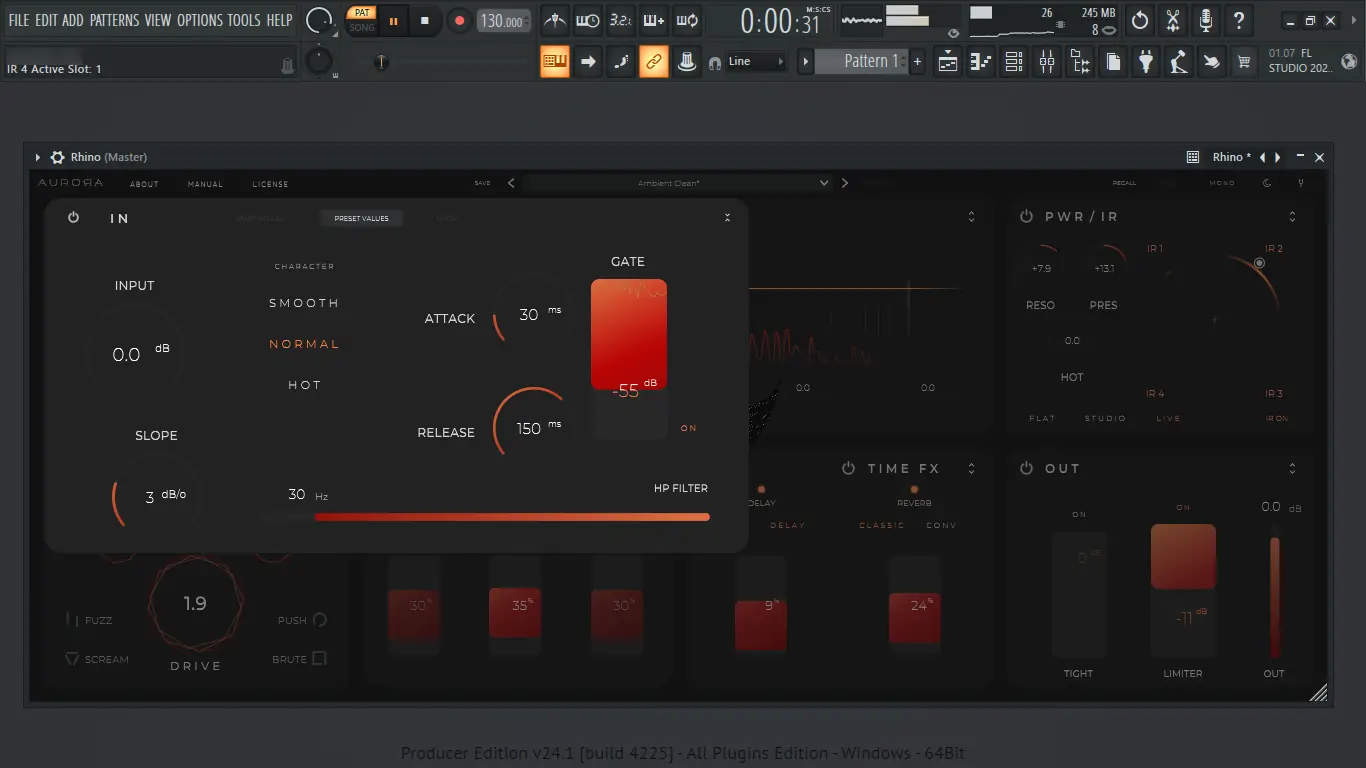Enable the BRUTE checkbox

click(x=319, y=658)
